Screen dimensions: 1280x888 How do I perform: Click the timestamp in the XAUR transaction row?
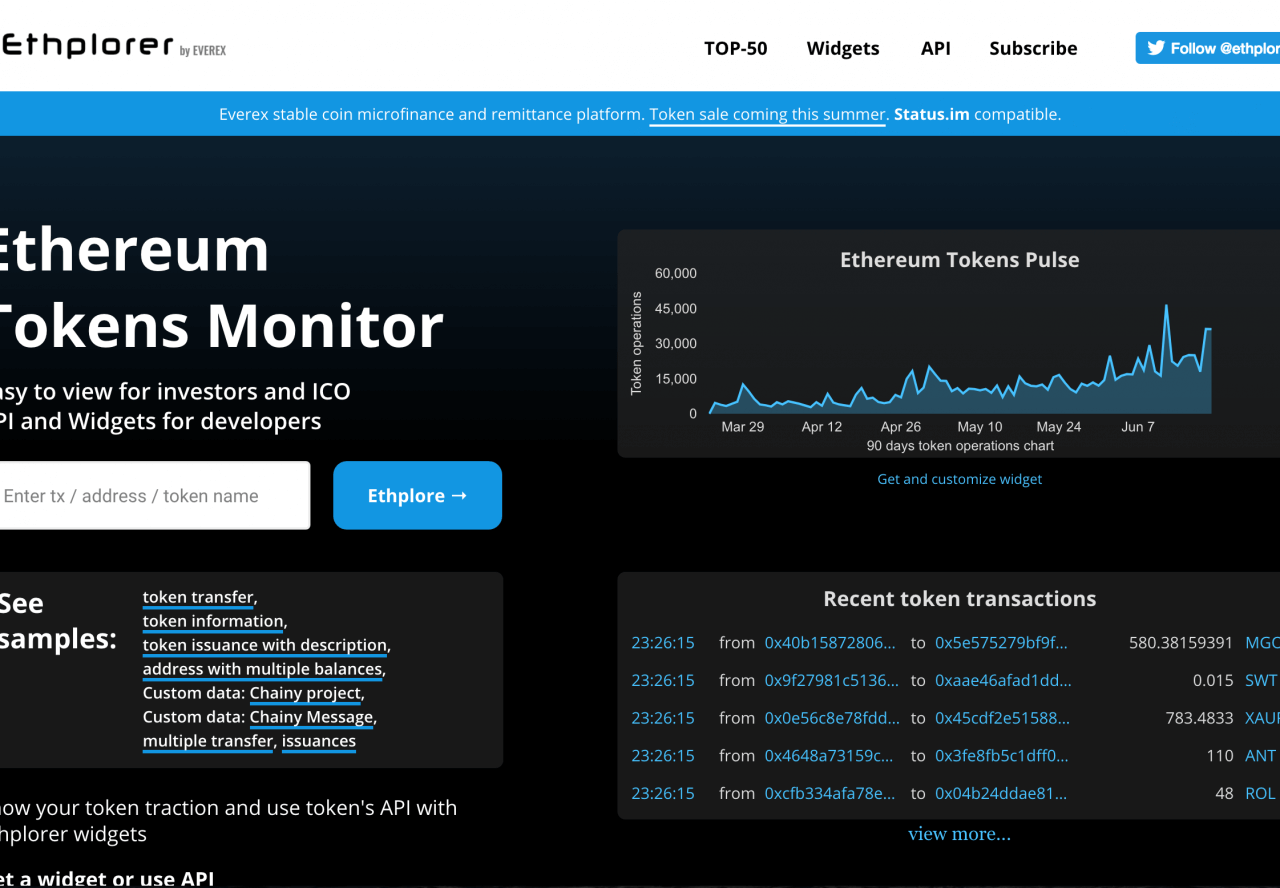pos(663,718)
